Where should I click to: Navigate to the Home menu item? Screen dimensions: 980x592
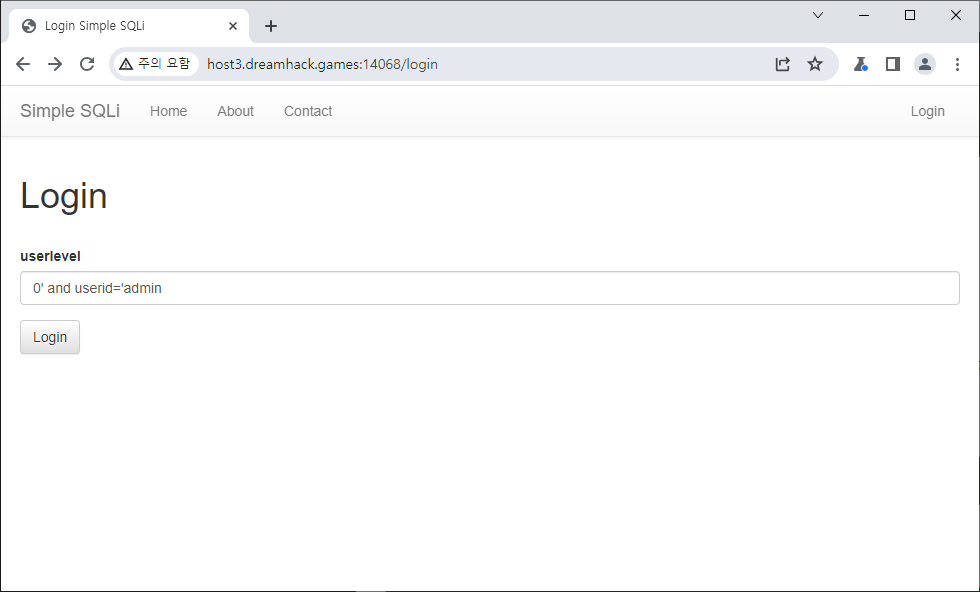coord(168,111)
